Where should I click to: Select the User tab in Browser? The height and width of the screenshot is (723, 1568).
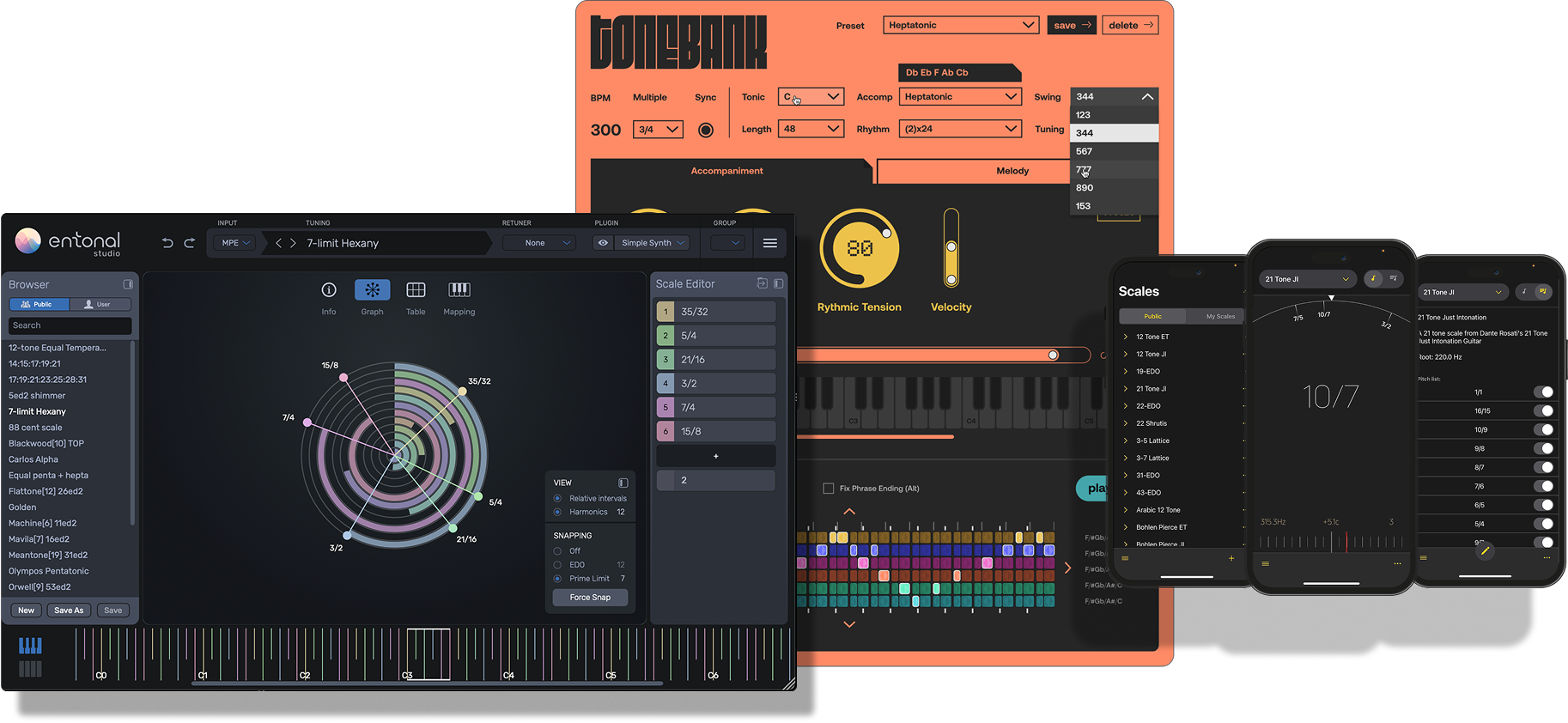pos(100,304)
